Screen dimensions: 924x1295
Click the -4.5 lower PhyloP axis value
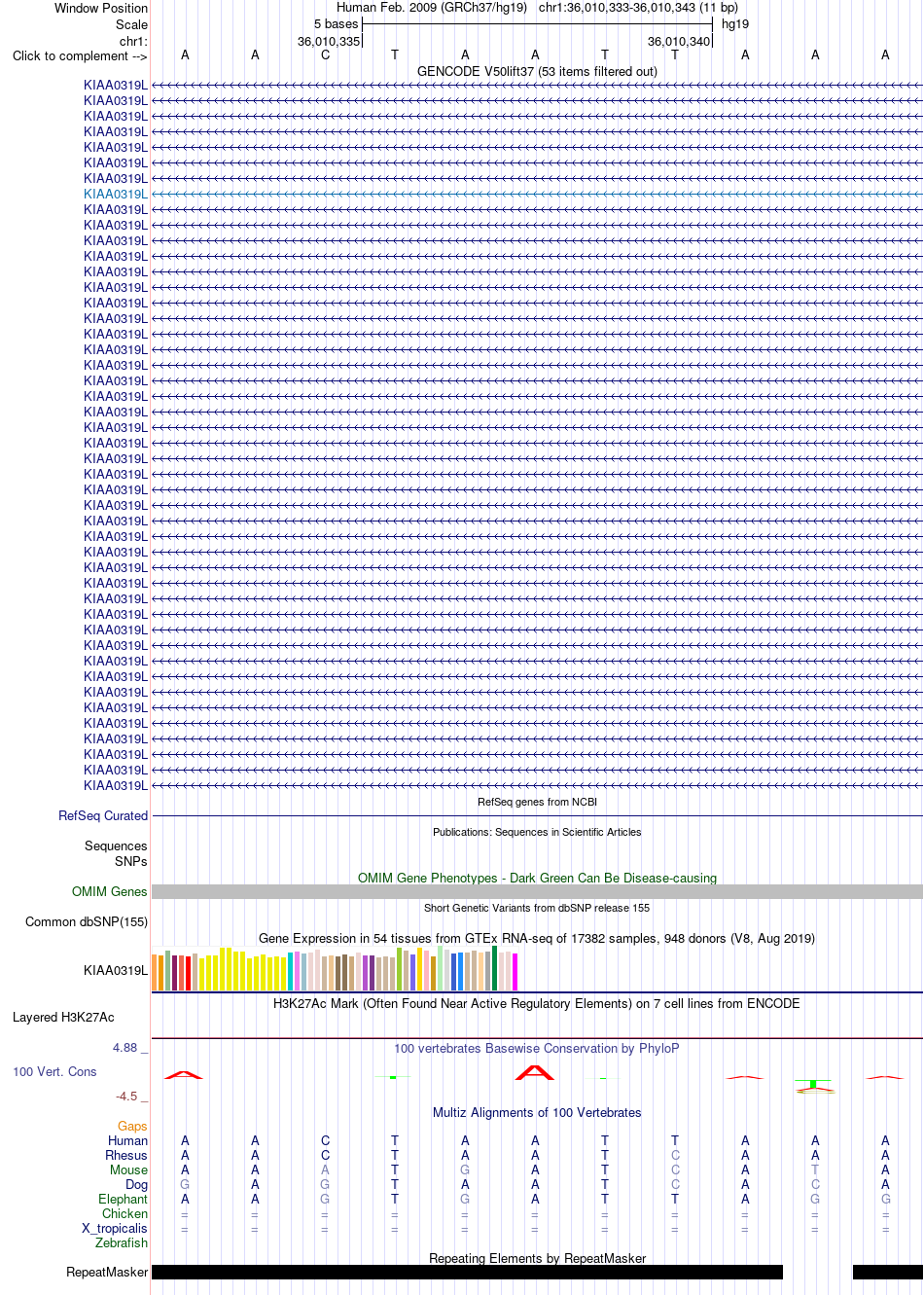[x=126, y=1096]
